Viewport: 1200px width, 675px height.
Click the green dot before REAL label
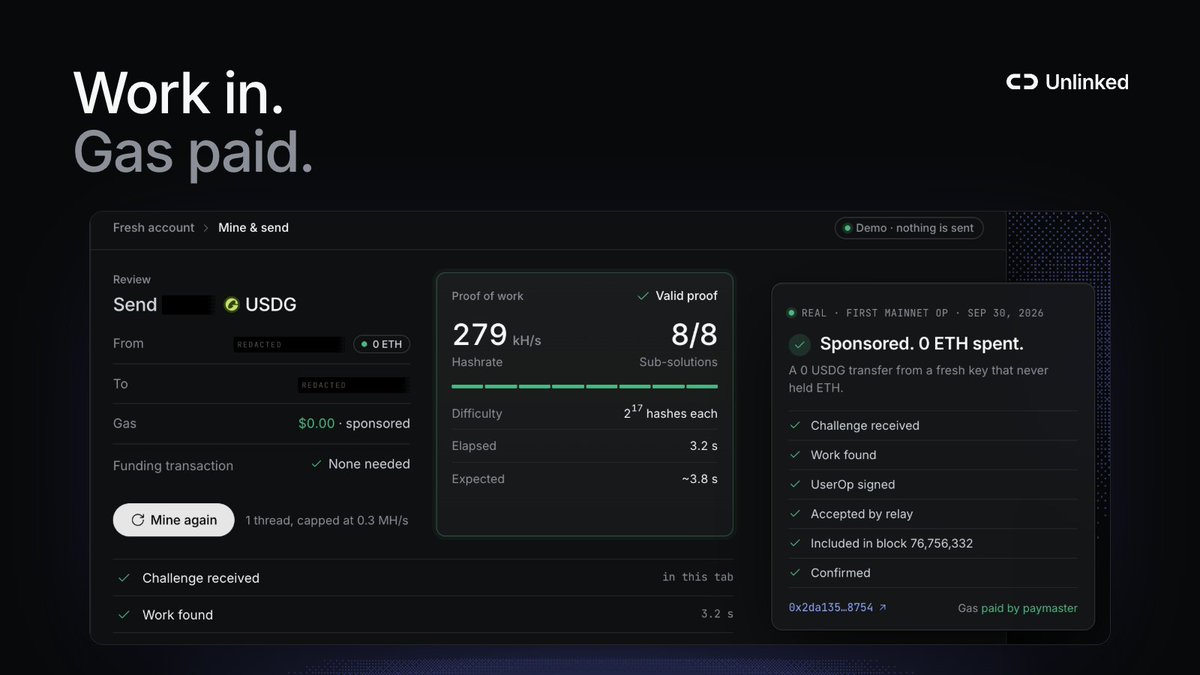pyautogui.click(x=792, y=313)
